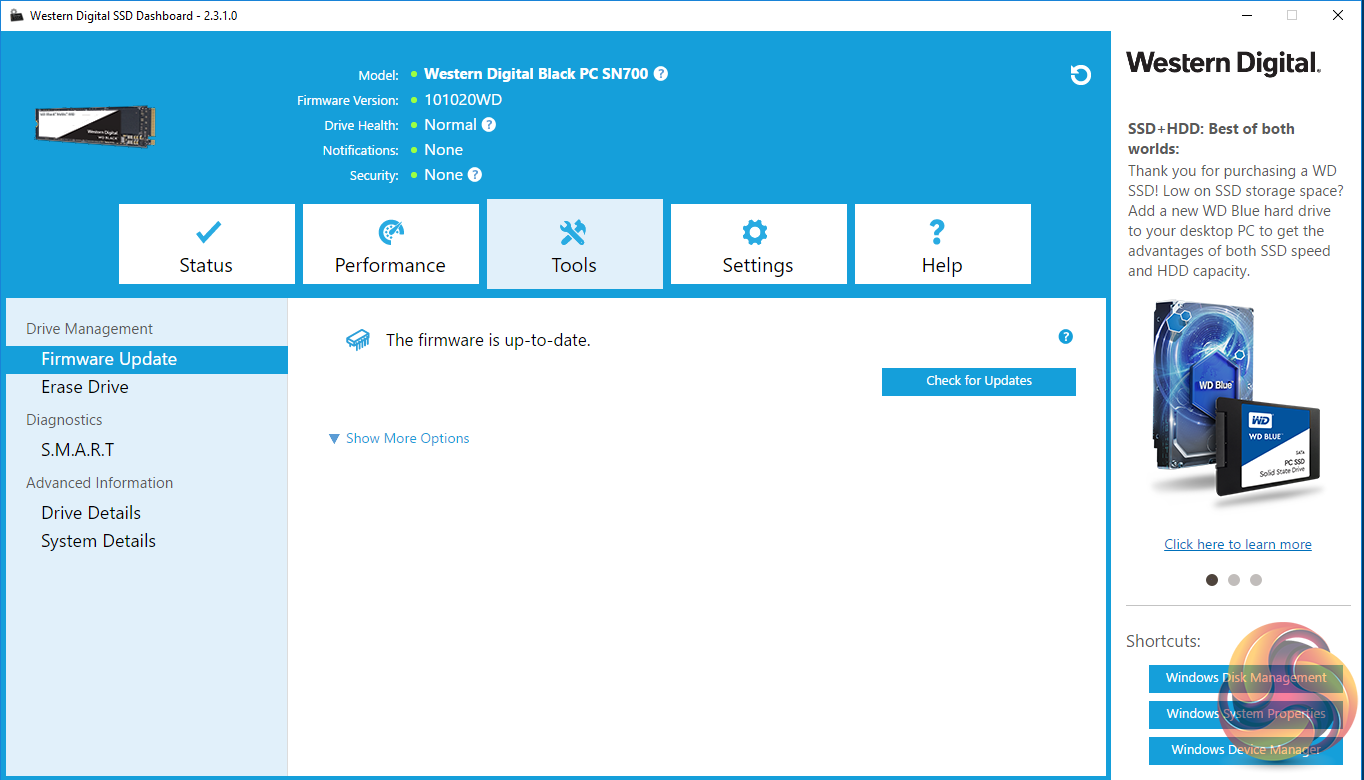Image resolution: width=1364 pixels, height=780 pixels.
Task: Open the Help tab
Action: 942,245
